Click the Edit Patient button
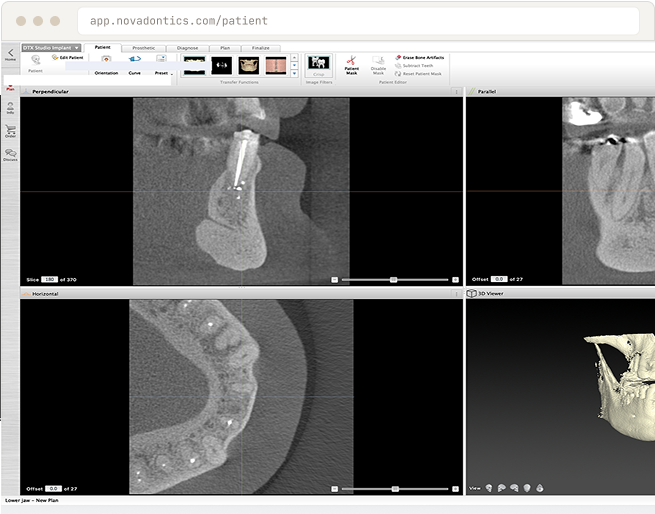This screenshot has width=655, height=514. [x=68, y=57]
